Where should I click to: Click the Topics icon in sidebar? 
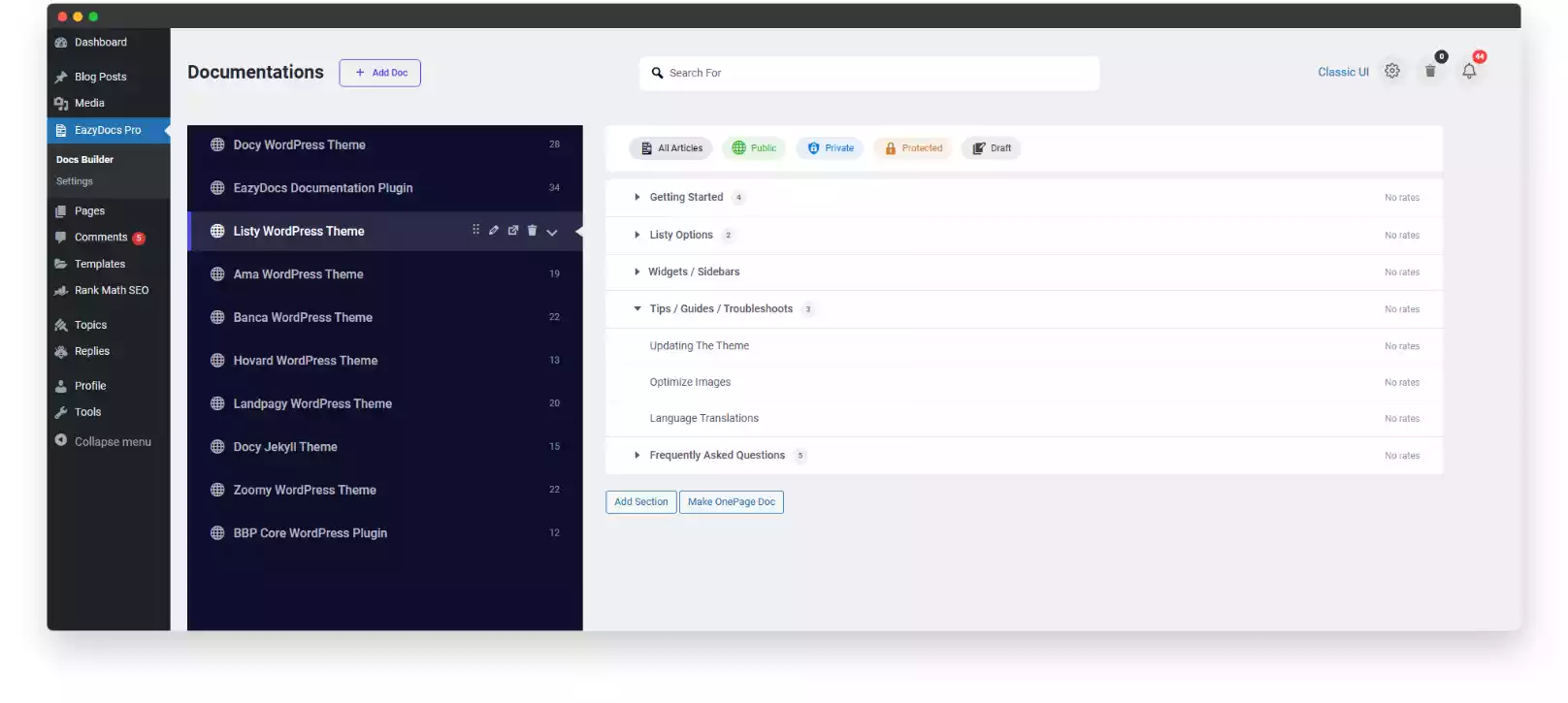click(x=61, y=326)
